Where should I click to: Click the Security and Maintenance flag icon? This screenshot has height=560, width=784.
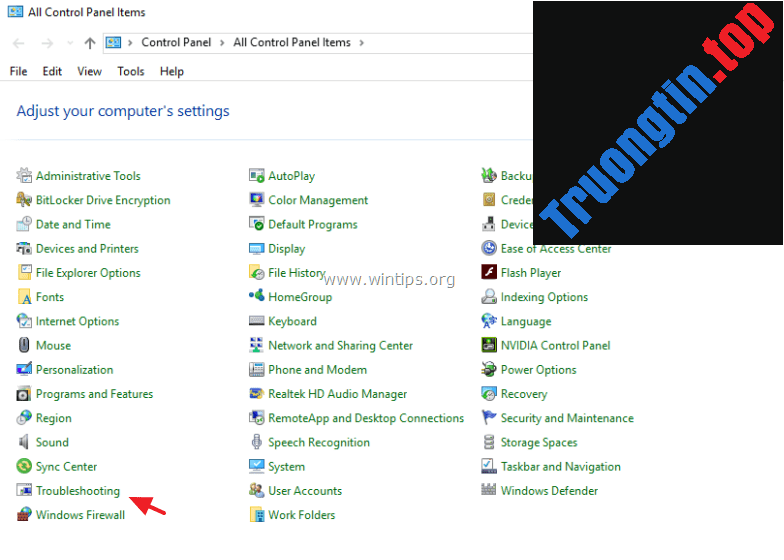[489, 418]
